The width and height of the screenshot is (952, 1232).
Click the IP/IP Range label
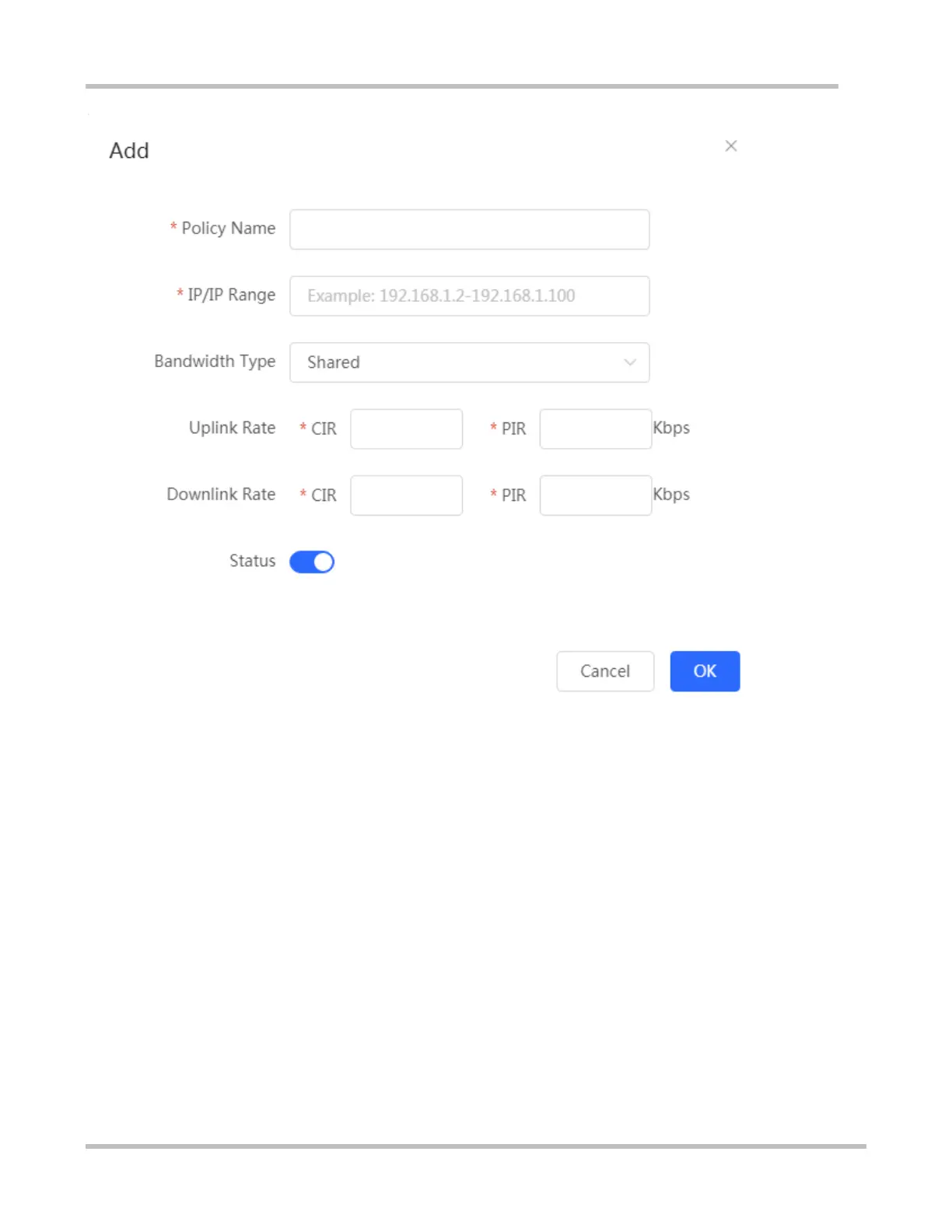coord(231,296)
